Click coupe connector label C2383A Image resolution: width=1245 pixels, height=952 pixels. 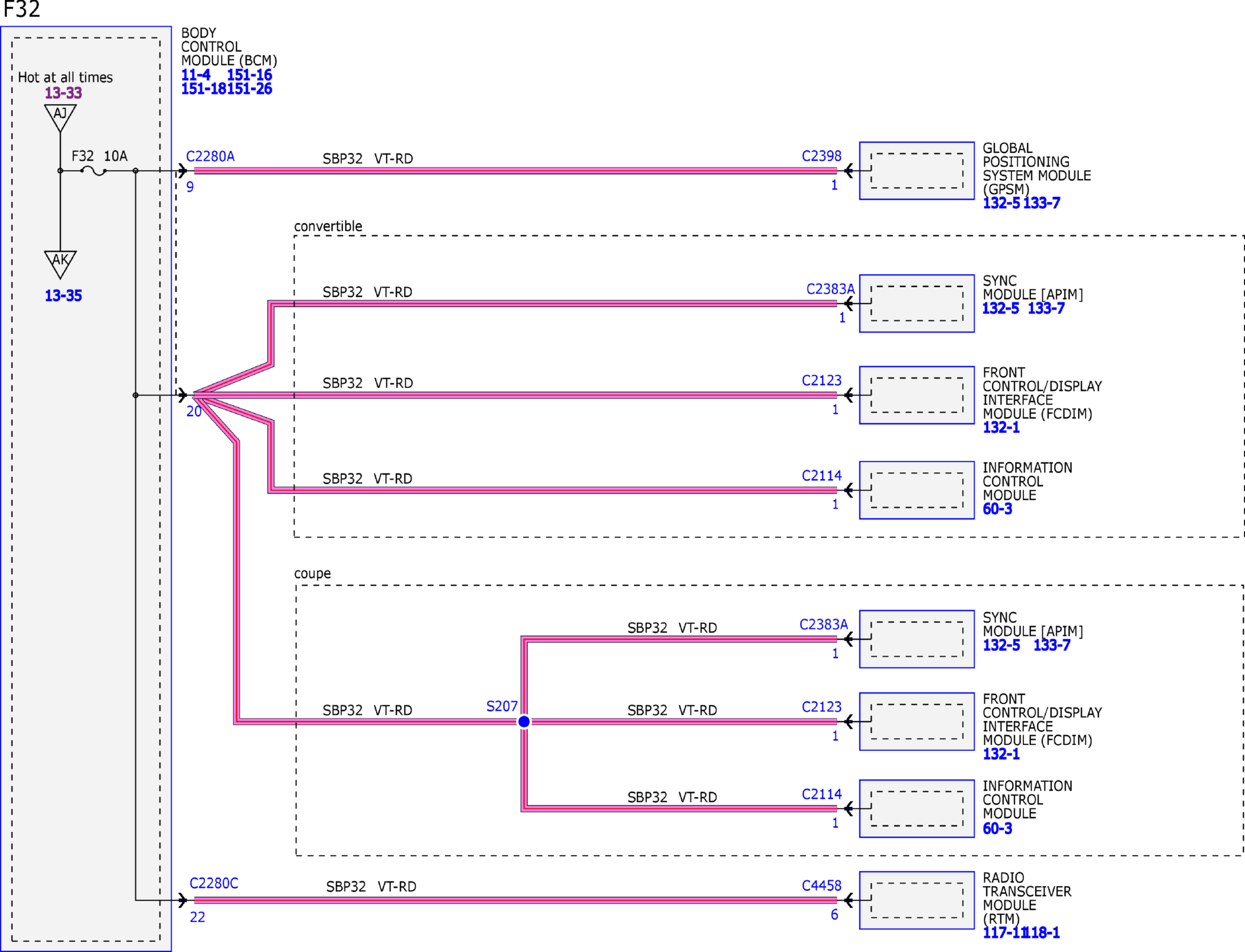(x=823, y=624)
